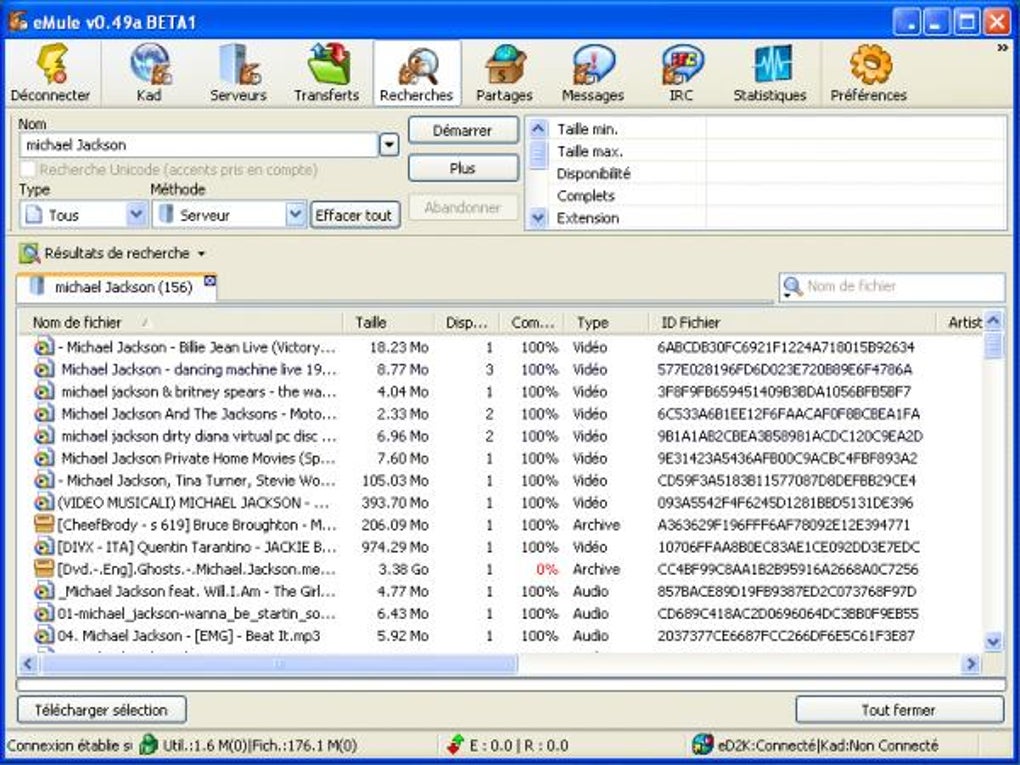Click the Extension filter row label

pos(587,218)
